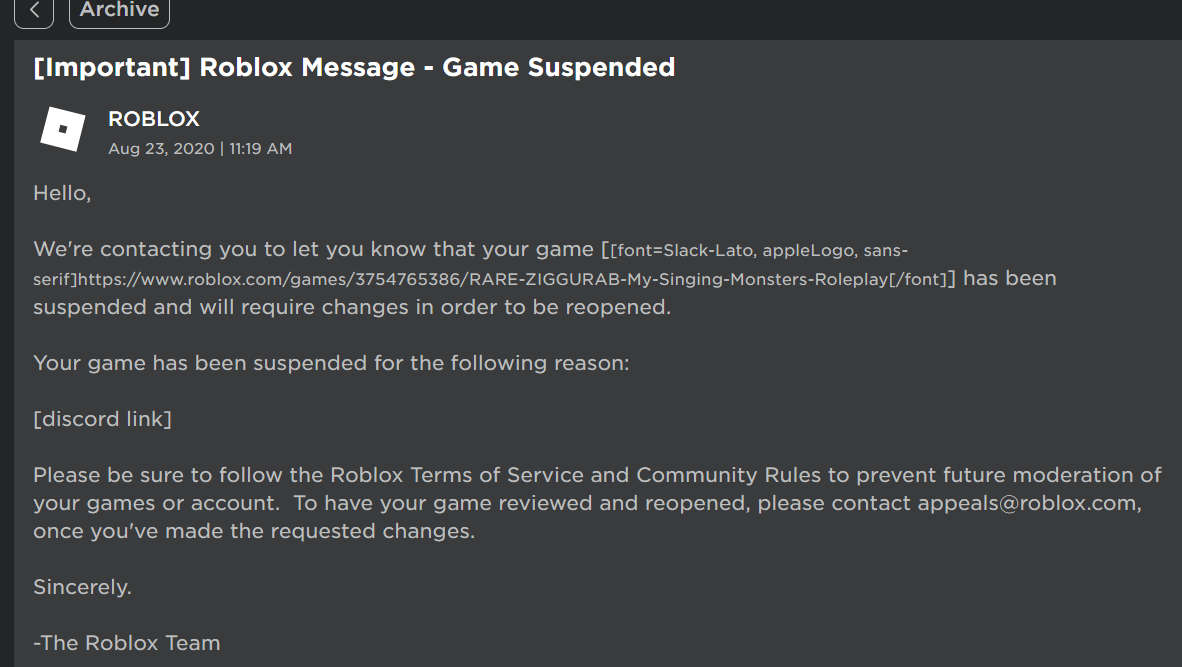
Task: Click "suspended and will require changes" line
Action: 352,307
